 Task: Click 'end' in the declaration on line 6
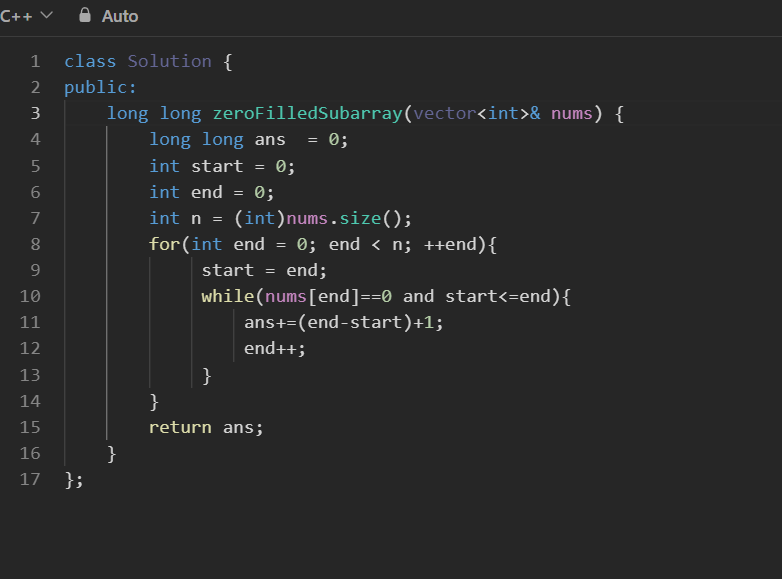point(207,192)
